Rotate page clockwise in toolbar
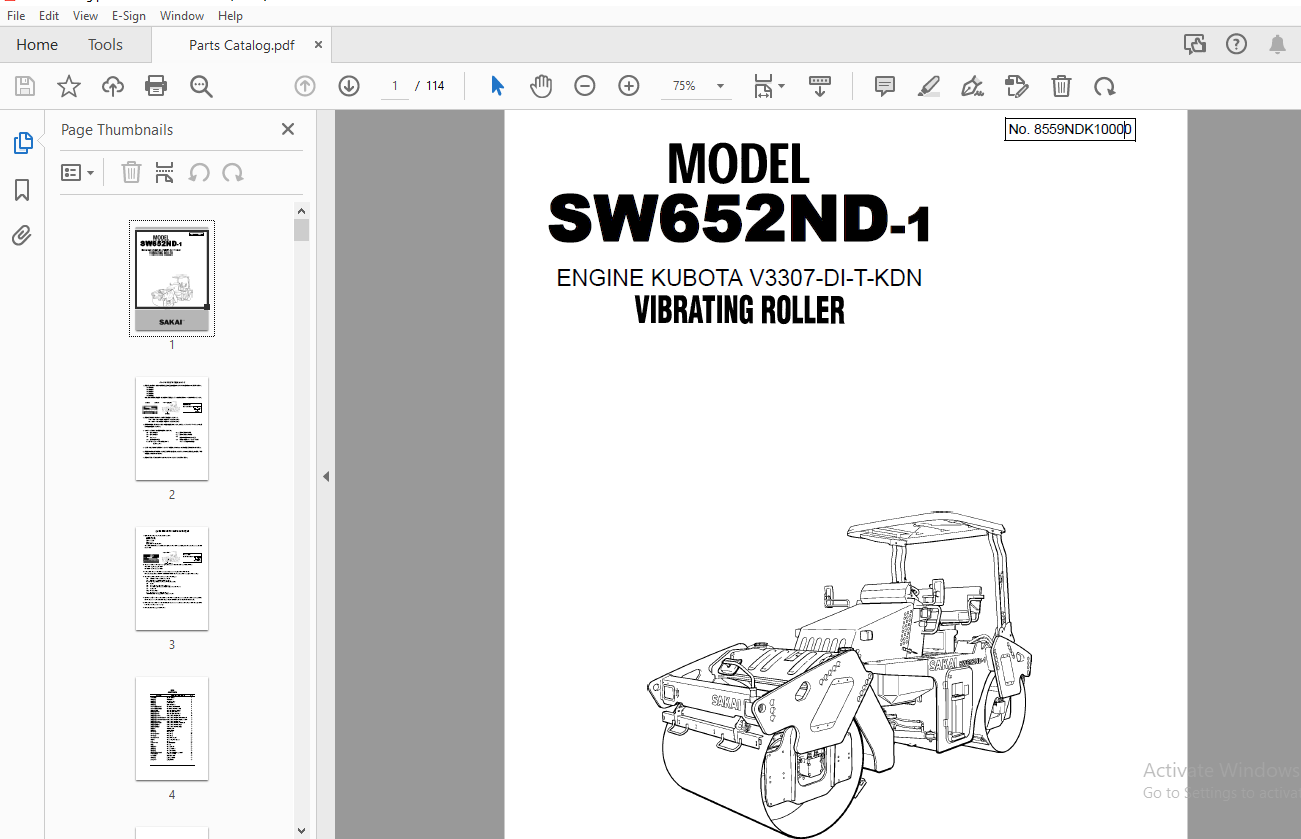Viewport: 1301px width, 839px height. tap(1105, 86)
